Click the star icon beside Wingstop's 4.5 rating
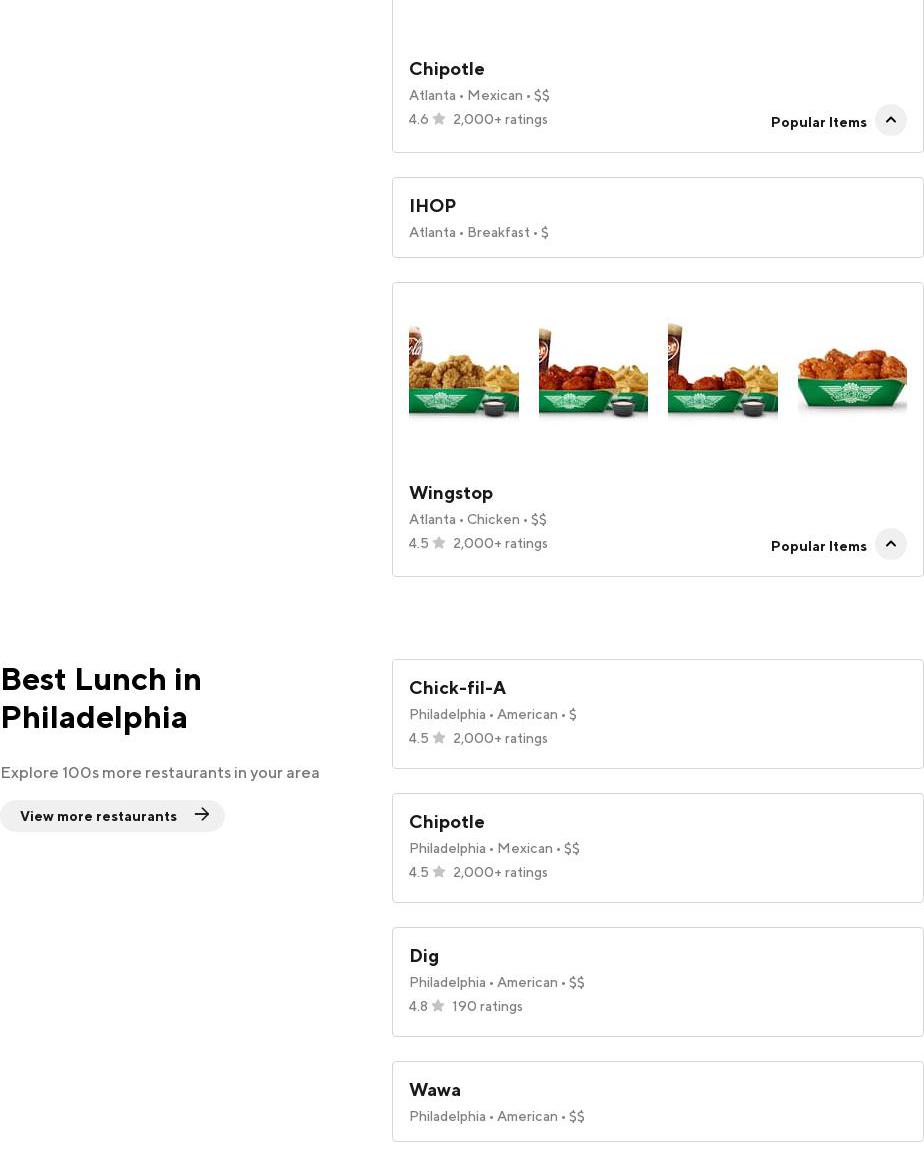Viewport: 924px width, 1150px height. click(x=439, y=543)
